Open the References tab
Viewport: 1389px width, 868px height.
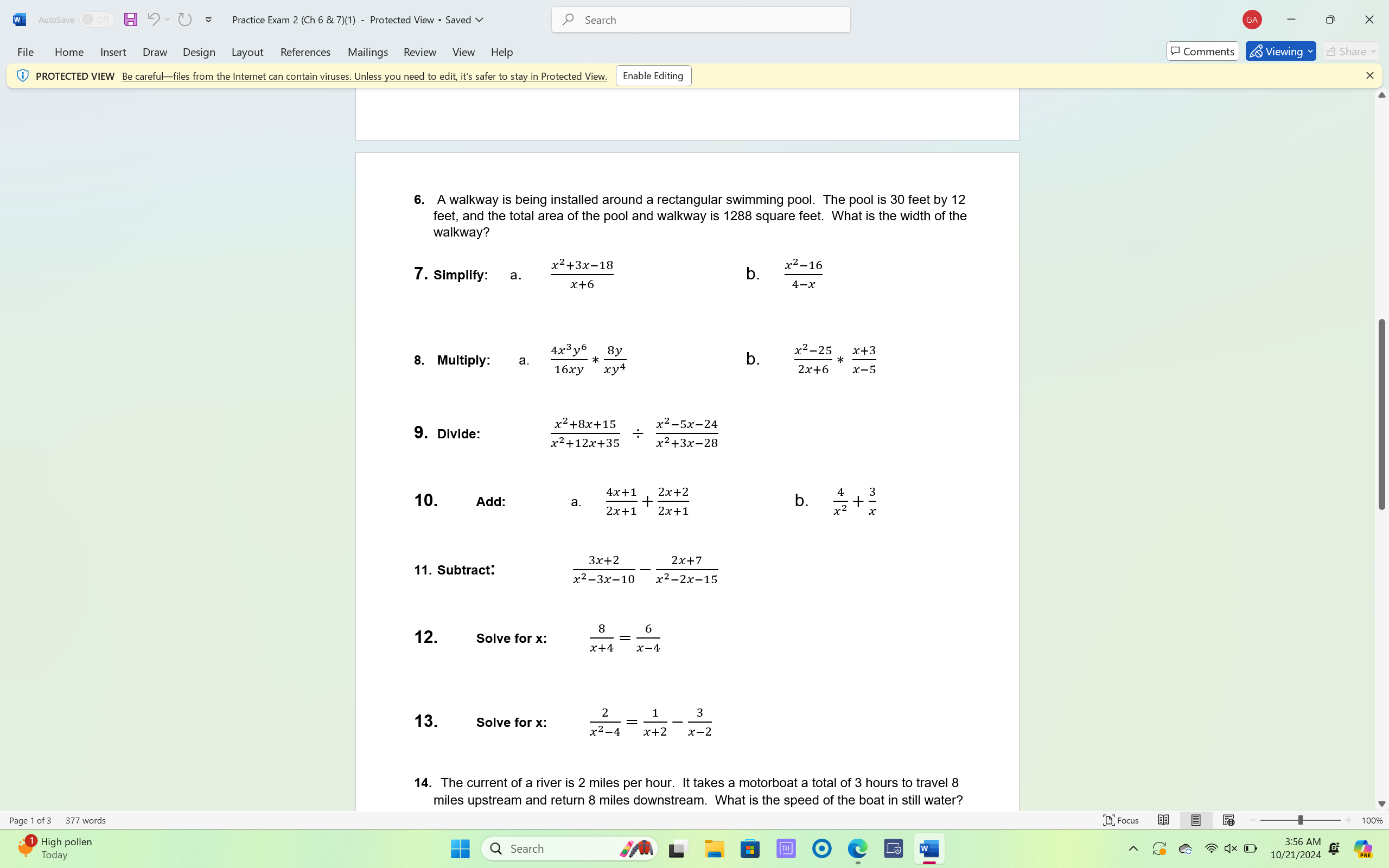click(x=305, y=52)
